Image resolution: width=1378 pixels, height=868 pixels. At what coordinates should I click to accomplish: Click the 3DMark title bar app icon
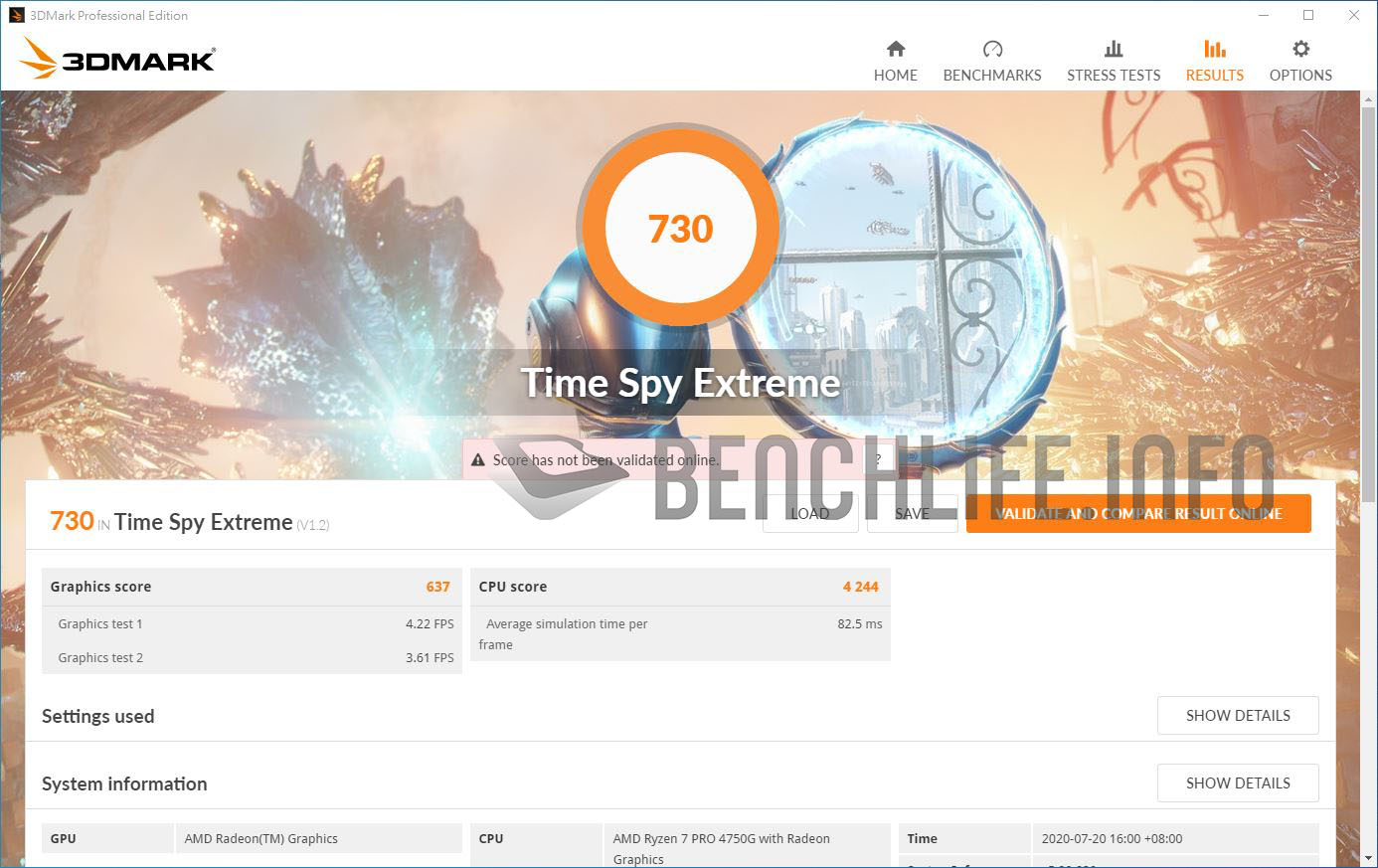pos(16,15)
